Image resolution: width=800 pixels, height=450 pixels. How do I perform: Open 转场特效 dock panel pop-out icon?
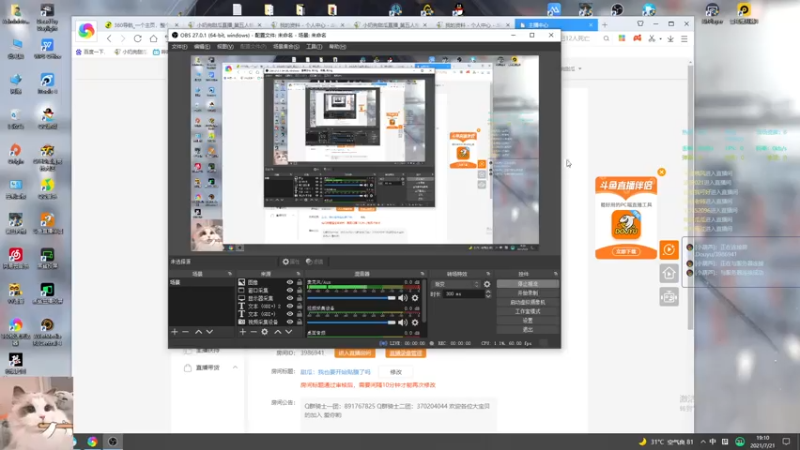point(488,274)
